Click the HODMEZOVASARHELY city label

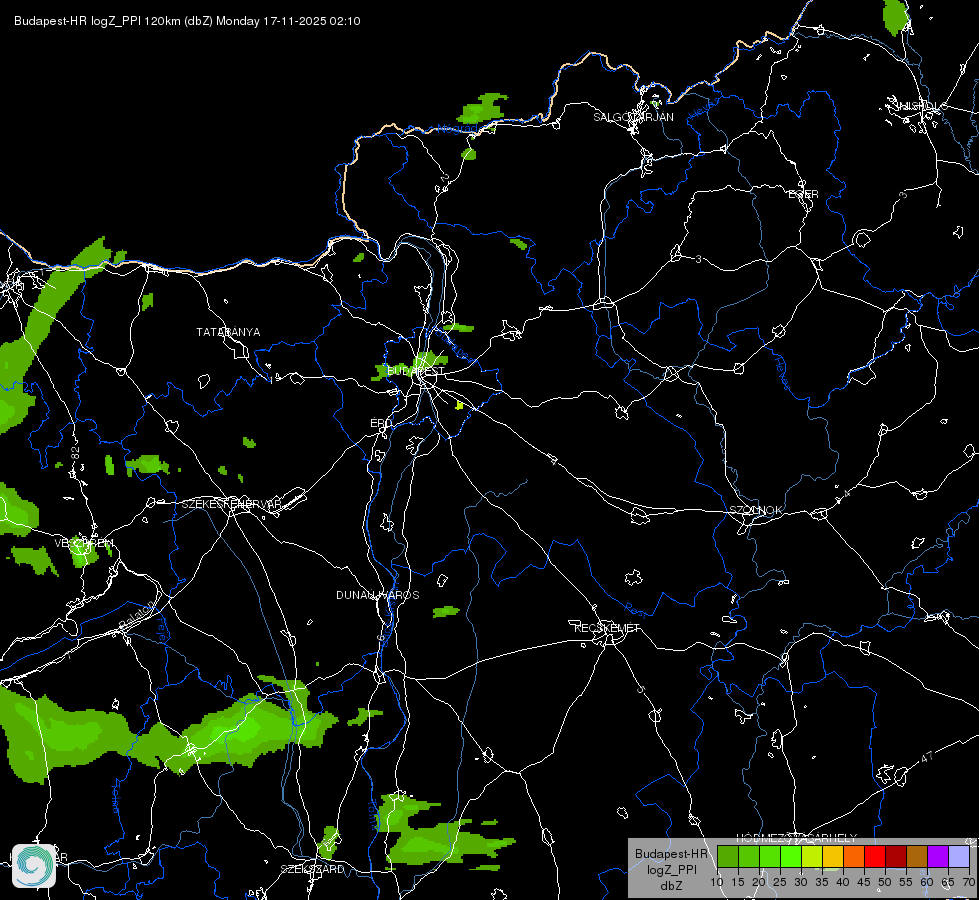coord(797,838)
